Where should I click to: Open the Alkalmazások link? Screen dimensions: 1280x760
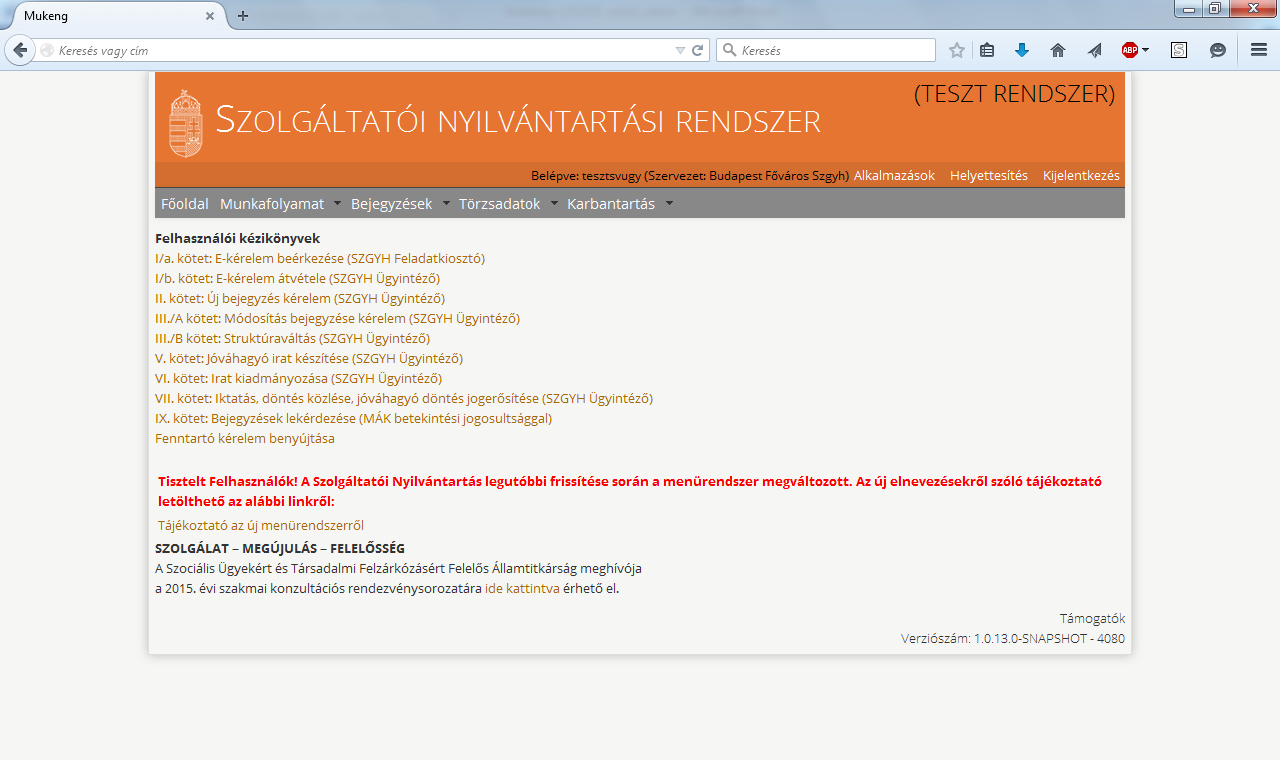pos(894,176)
